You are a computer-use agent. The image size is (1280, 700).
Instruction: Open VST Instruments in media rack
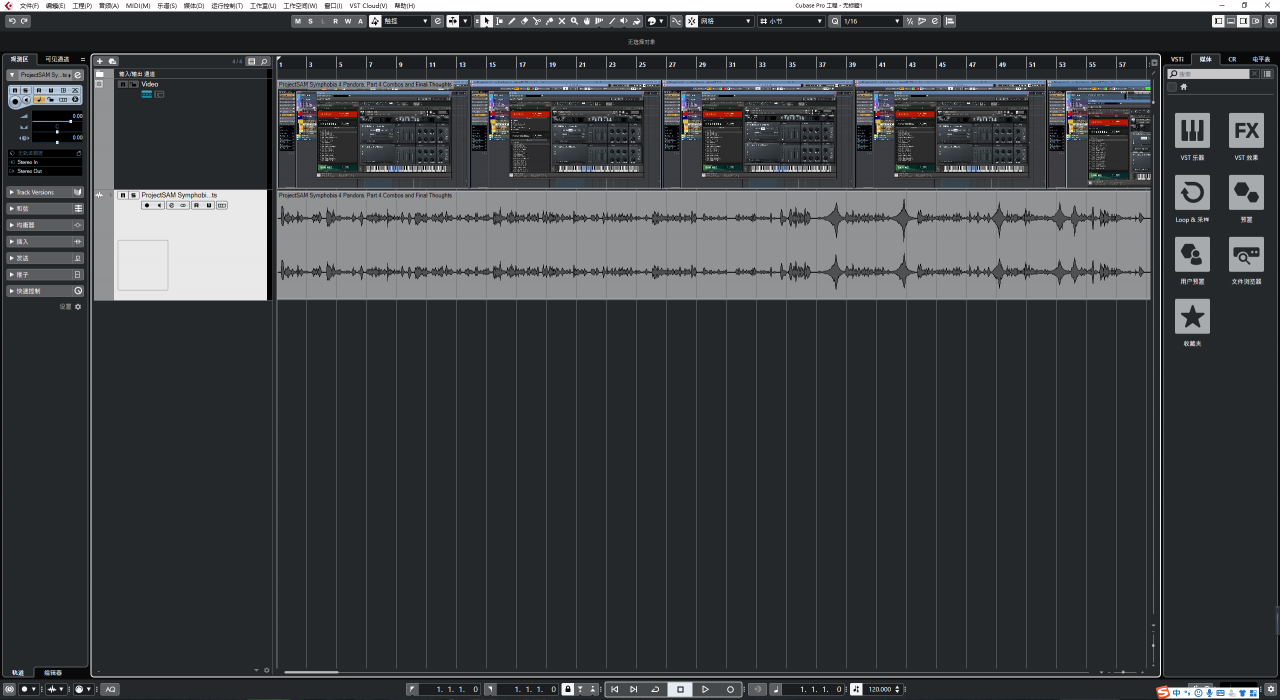pyautogui.click(x=1192, y=130)
